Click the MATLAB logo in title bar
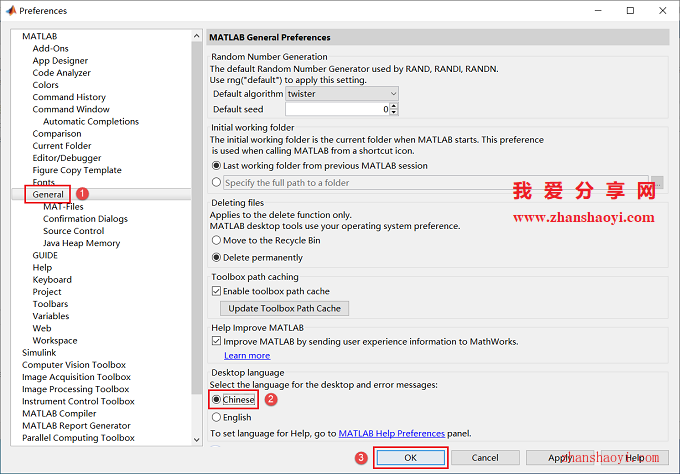The image size is (680, 474). [11, 10]
